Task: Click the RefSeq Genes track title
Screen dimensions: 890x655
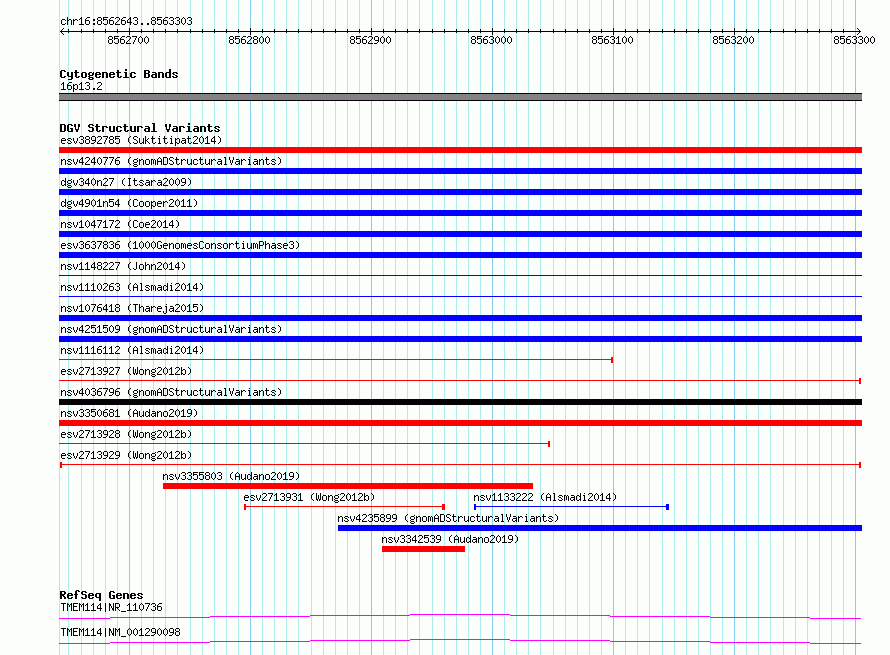Action: pos(101,595)
